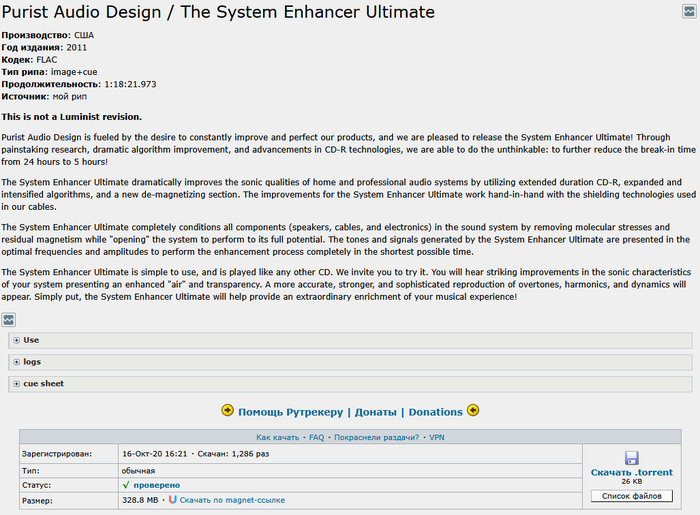Open the Донаты link
700x515 pixels.
(x=377, y=411)
